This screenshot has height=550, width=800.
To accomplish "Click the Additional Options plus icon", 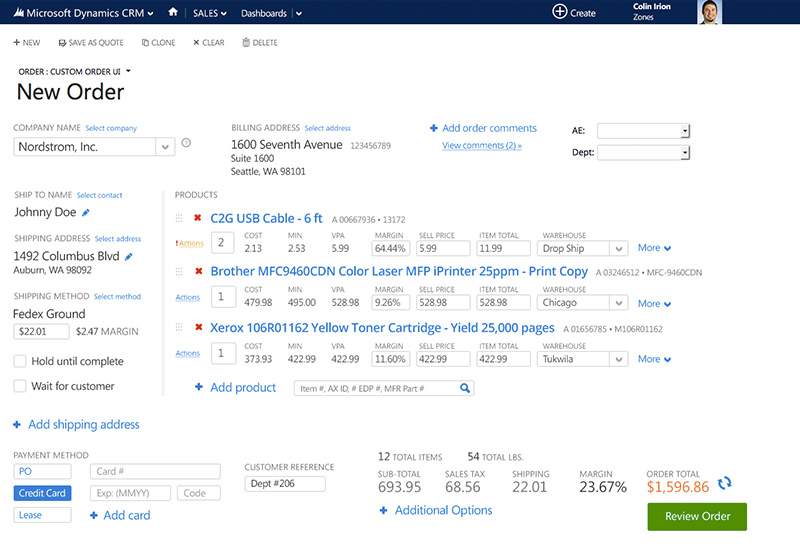I will pos(384,510).
